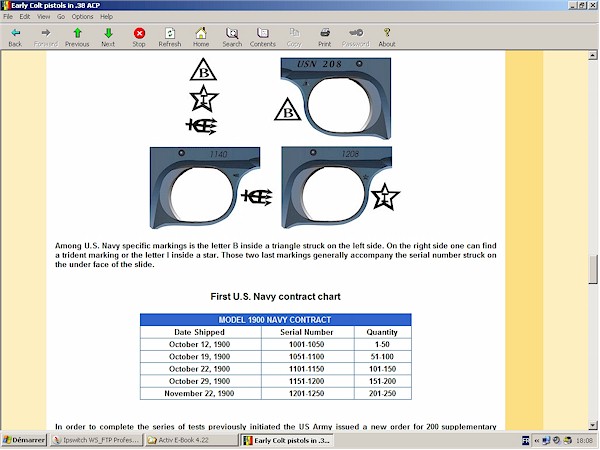Click quantity cell '51-100'

[383, 356]
